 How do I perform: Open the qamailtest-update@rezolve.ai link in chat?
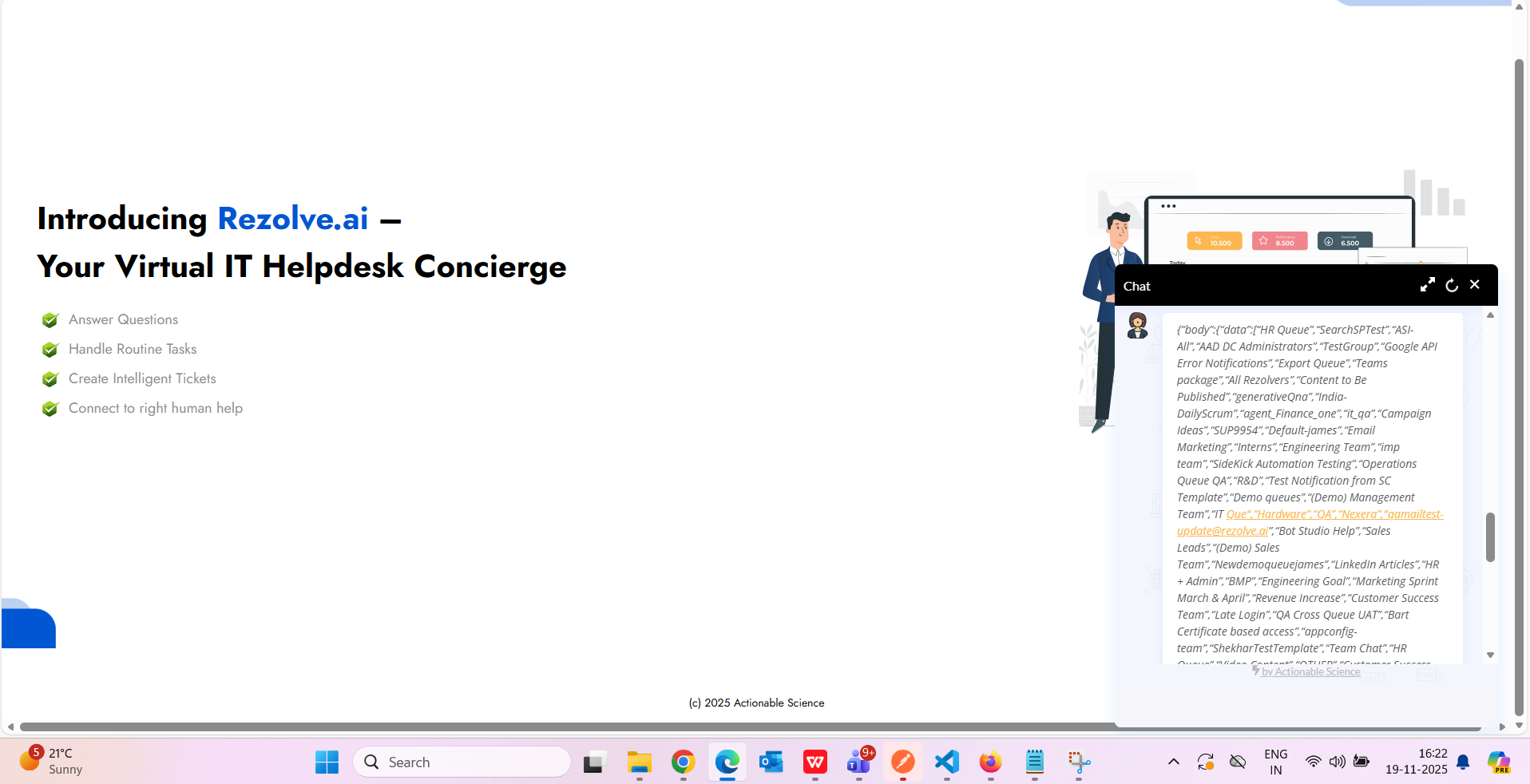pyautogui.click(x=1222, y=531)
